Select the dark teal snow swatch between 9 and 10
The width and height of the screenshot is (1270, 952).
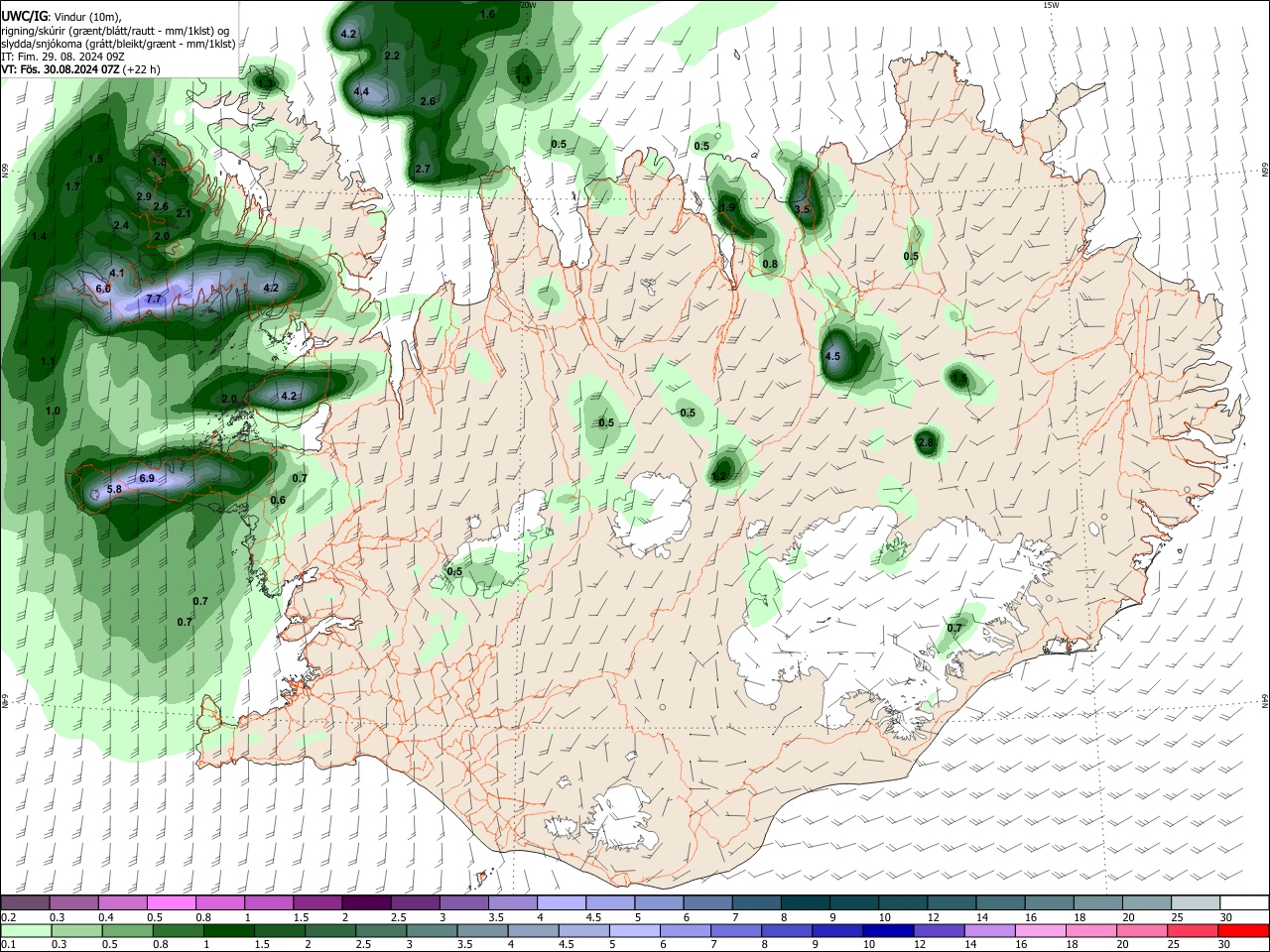click(853, 903)
